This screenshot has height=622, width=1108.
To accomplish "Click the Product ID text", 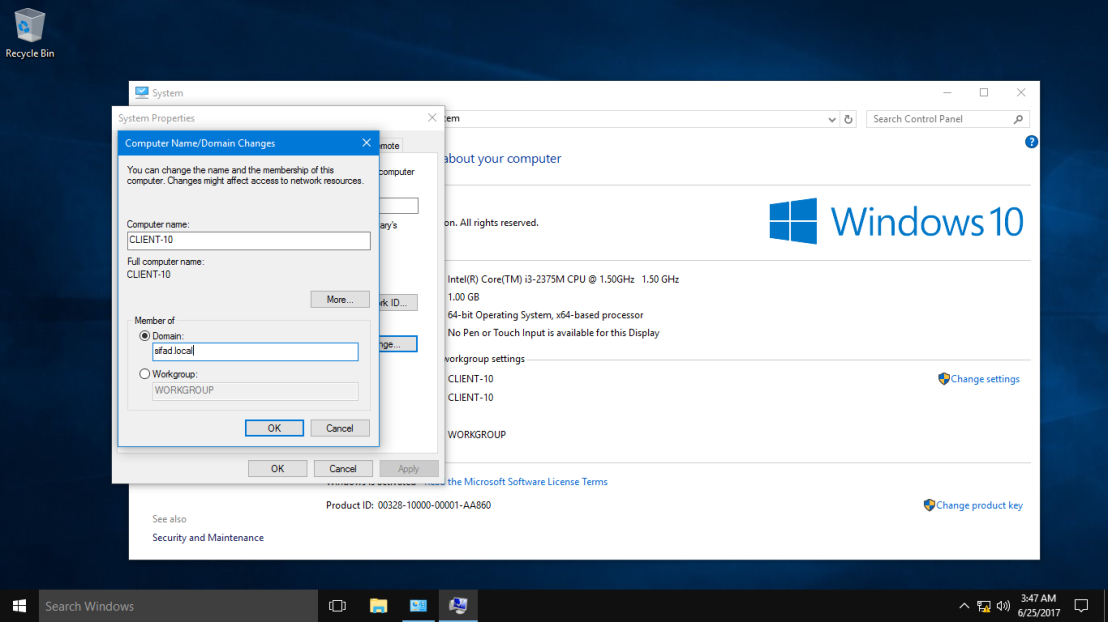I will click(x=408, y=505).
